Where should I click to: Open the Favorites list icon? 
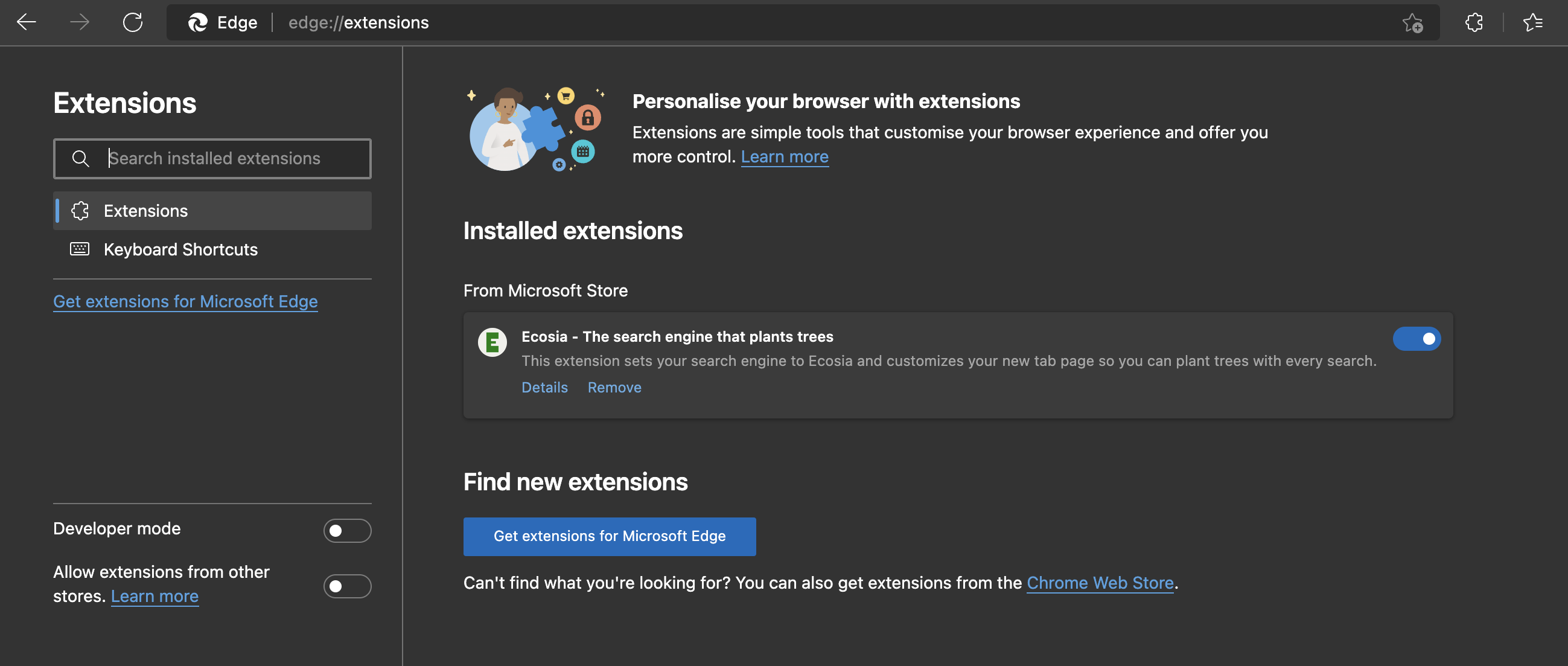1533,22
